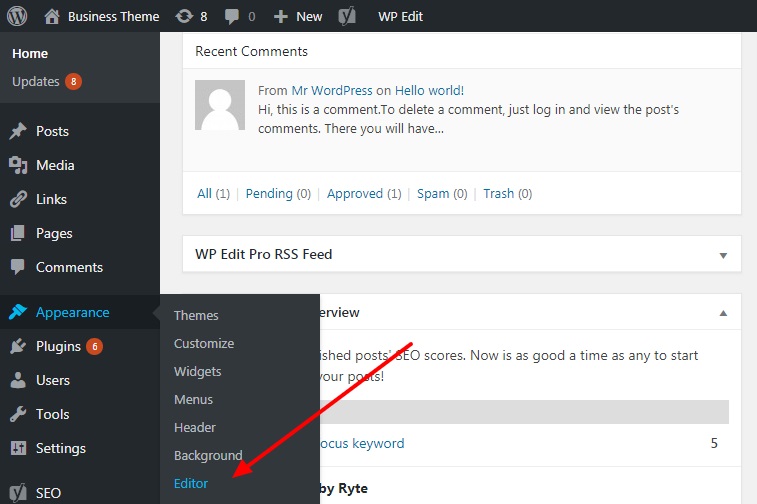The height and width of the screenshot is (504, 757).
Task: Go to the Media library
Action: (x=55, y=165)
